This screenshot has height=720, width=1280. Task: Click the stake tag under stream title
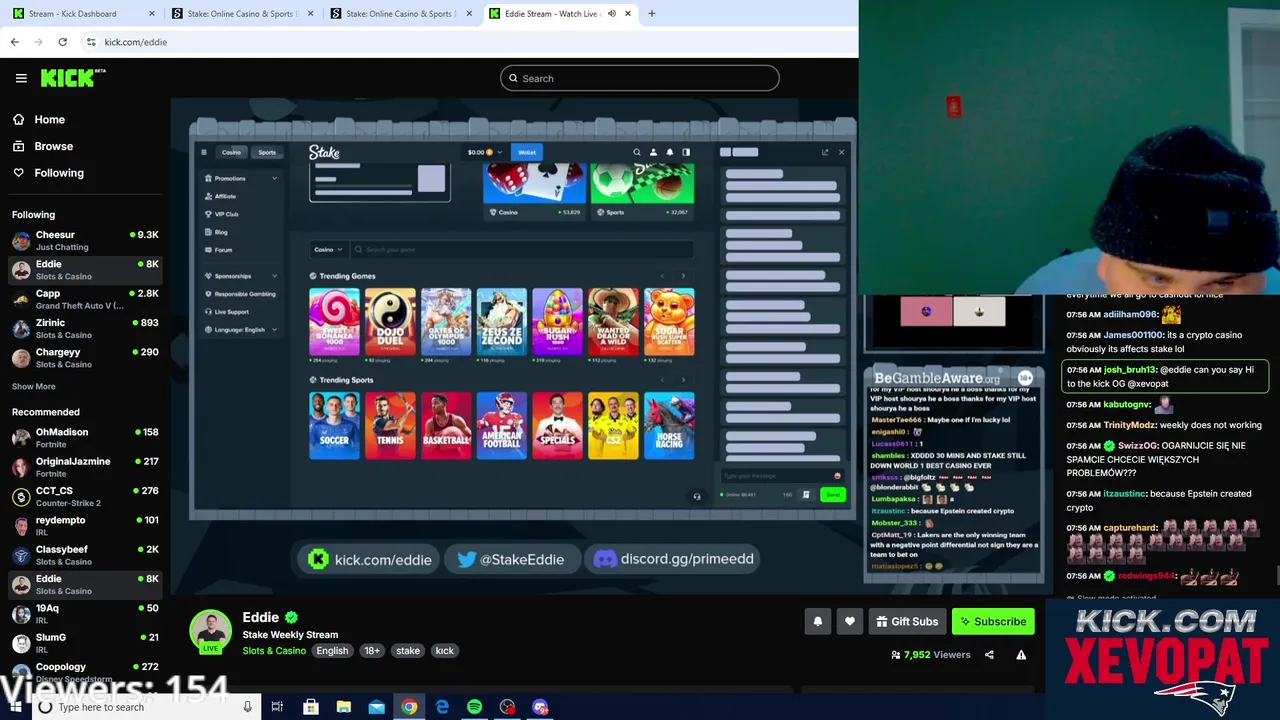click(x=408, y=651)
